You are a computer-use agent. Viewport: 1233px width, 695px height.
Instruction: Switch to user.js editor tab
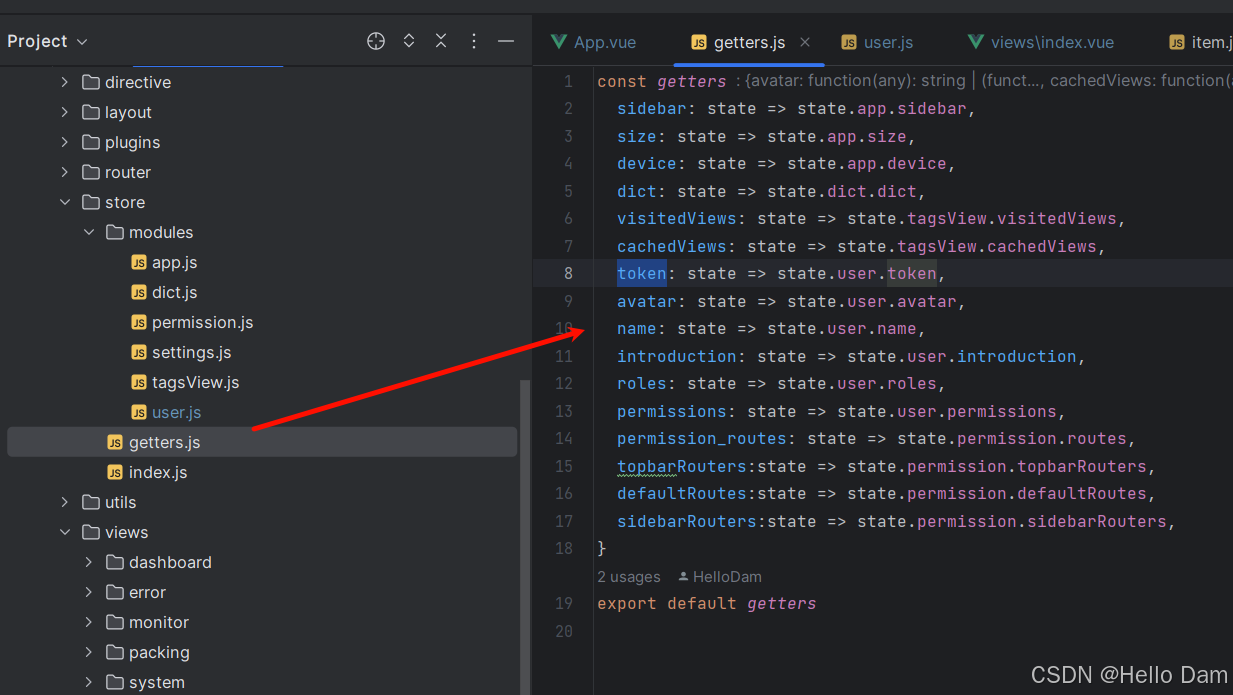pyautogui.click(x=877, y=42)
